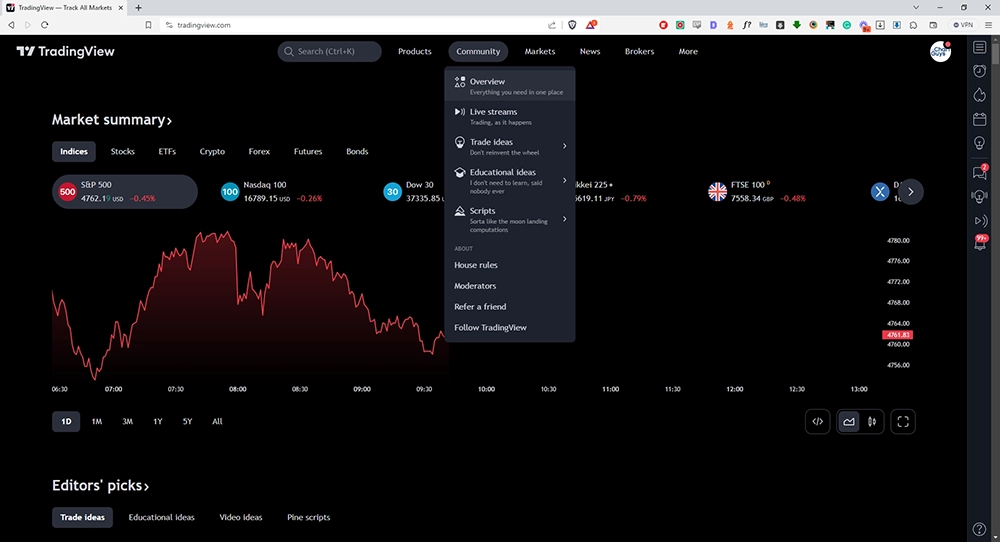The height and width of the screenshot is (542, 1000).
Task: Open chart in fullscreen icon
Action: [903, 421]
